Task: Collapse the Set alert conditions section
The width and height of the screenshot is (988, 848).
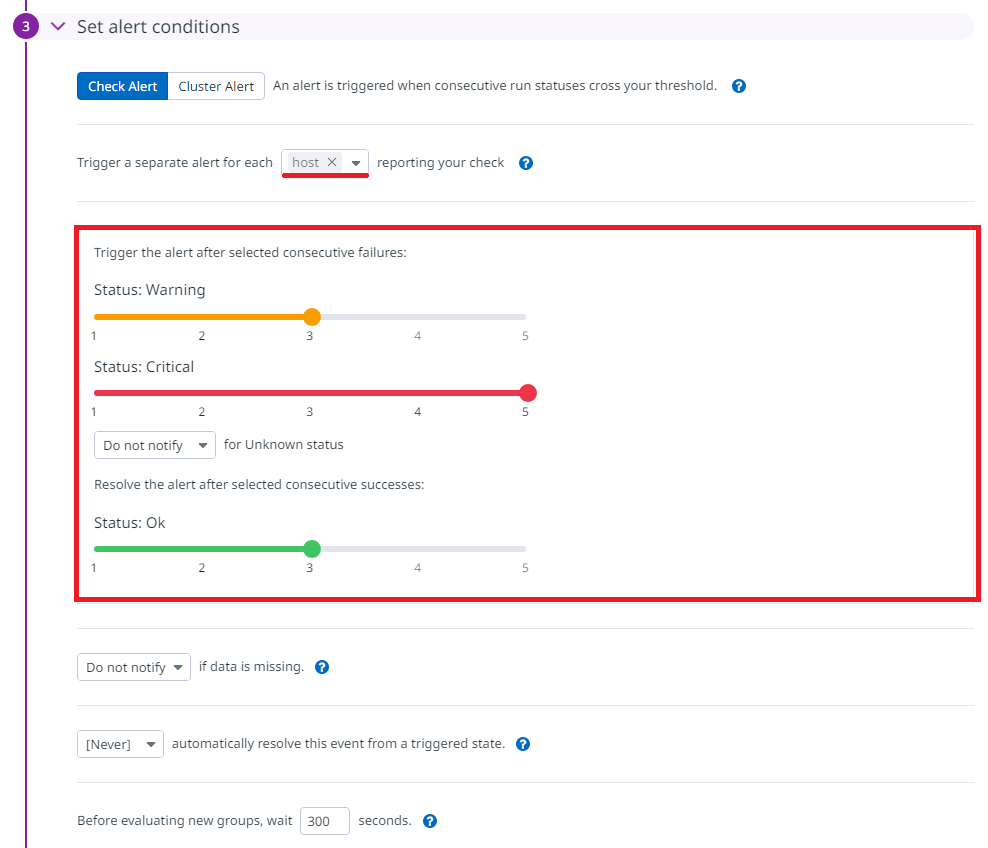Action: pos(58,26)
